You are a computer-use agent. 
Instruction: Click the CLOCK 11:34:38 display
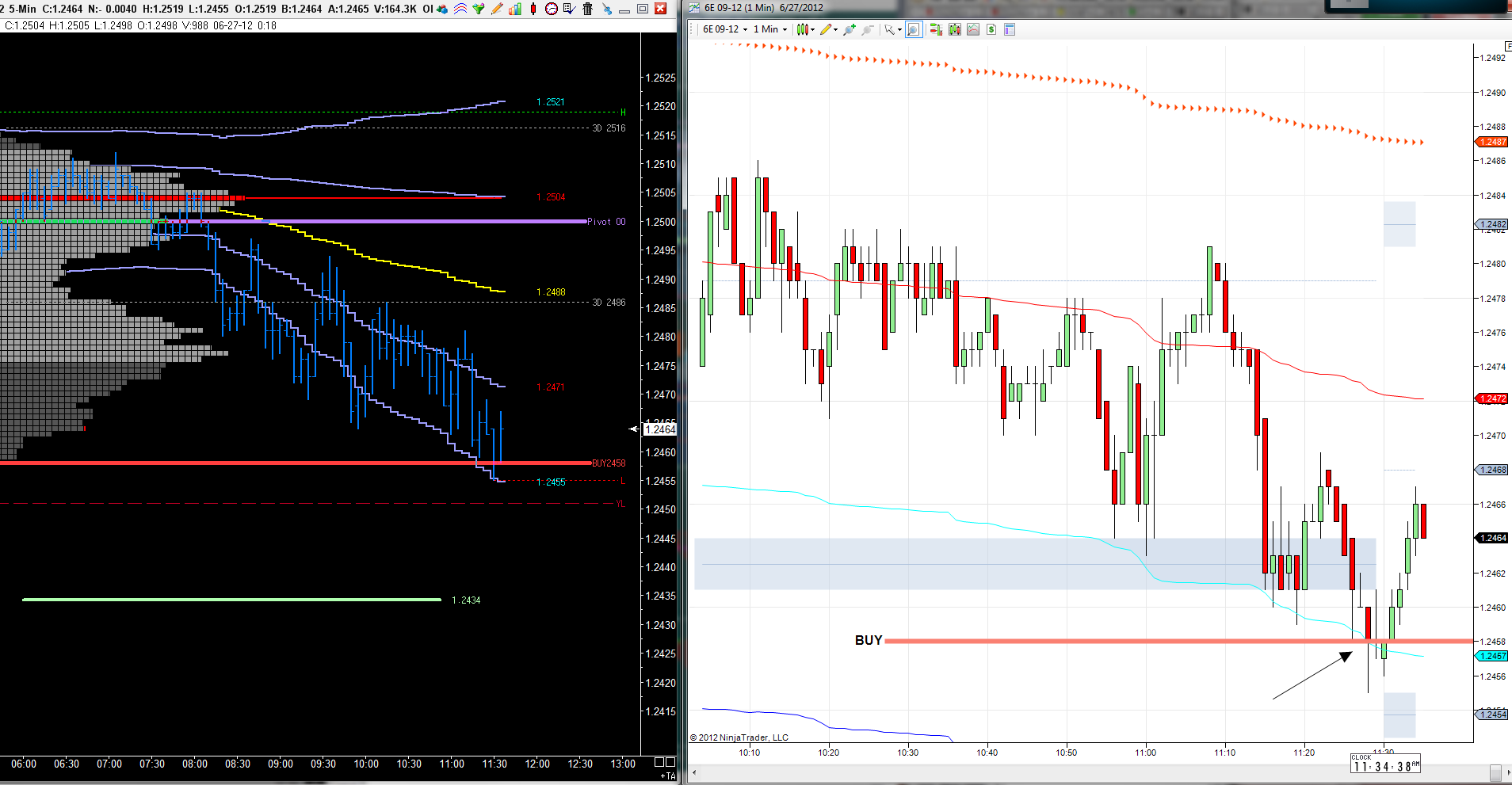point(1385,764)
